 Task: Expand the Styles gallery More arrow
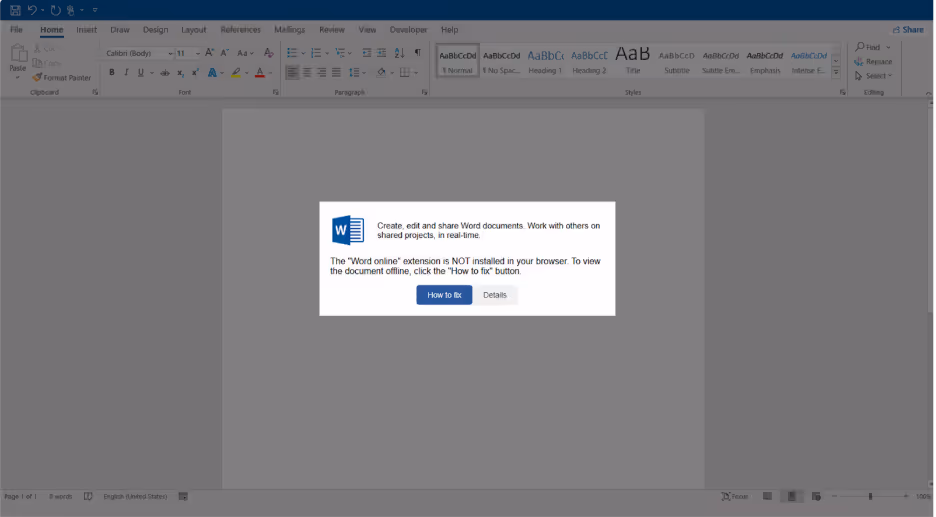pyautogui.click(x=836, y=72)
